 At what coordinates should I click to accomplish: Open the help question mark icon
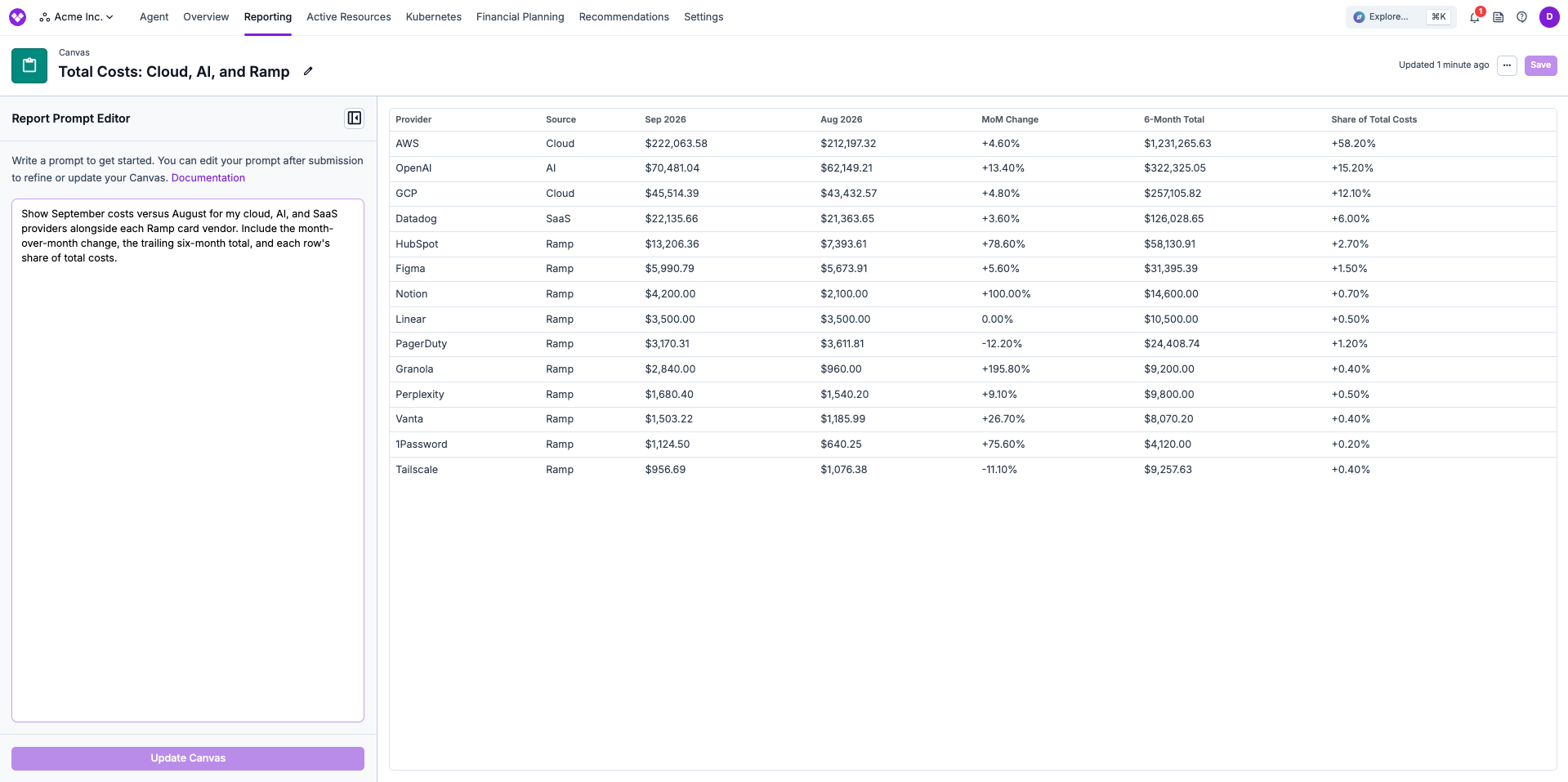click(x=1521, y=16)
